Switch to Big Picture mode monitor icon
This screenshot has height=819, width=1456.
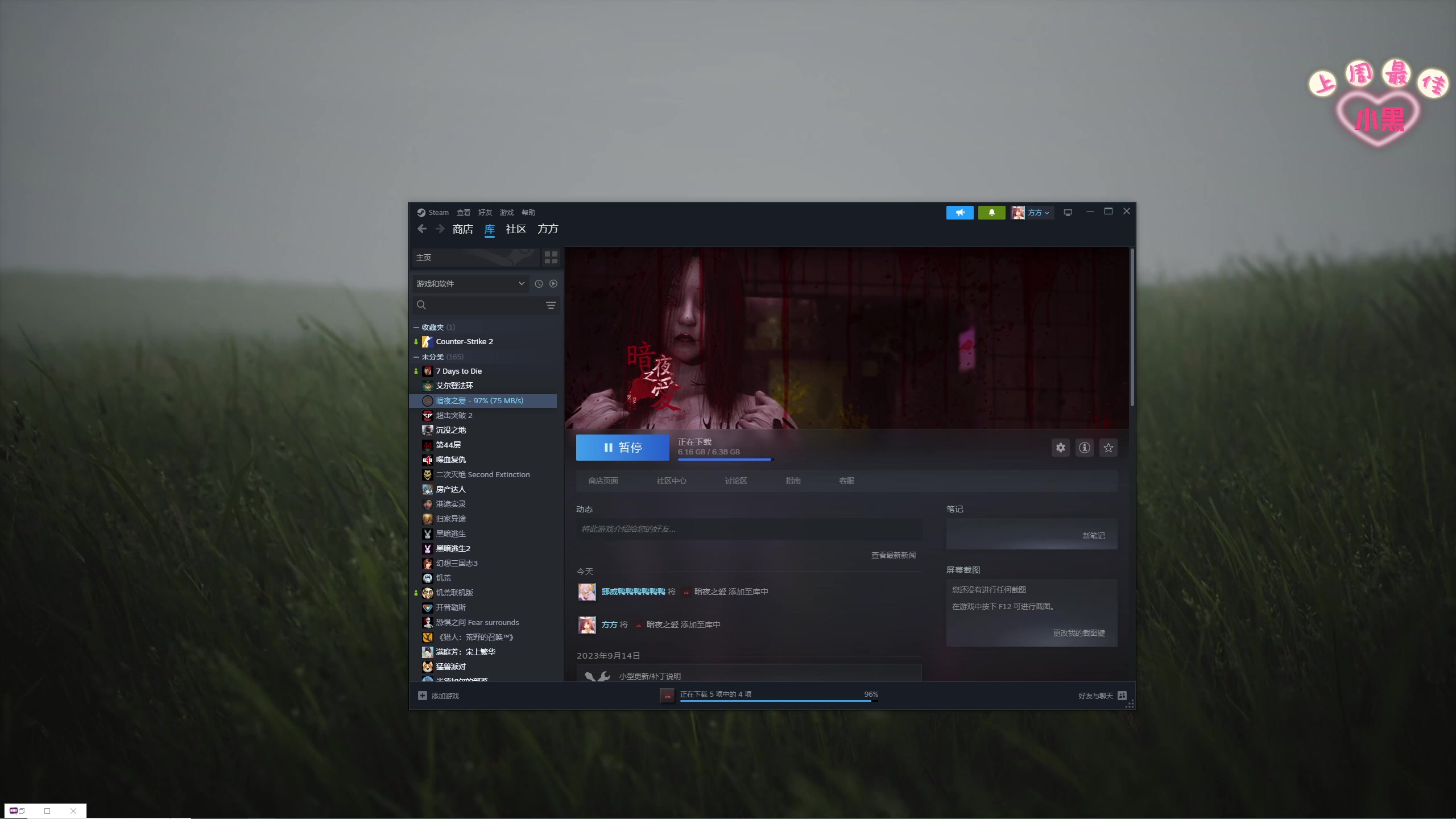click(x=1068, y=212)
